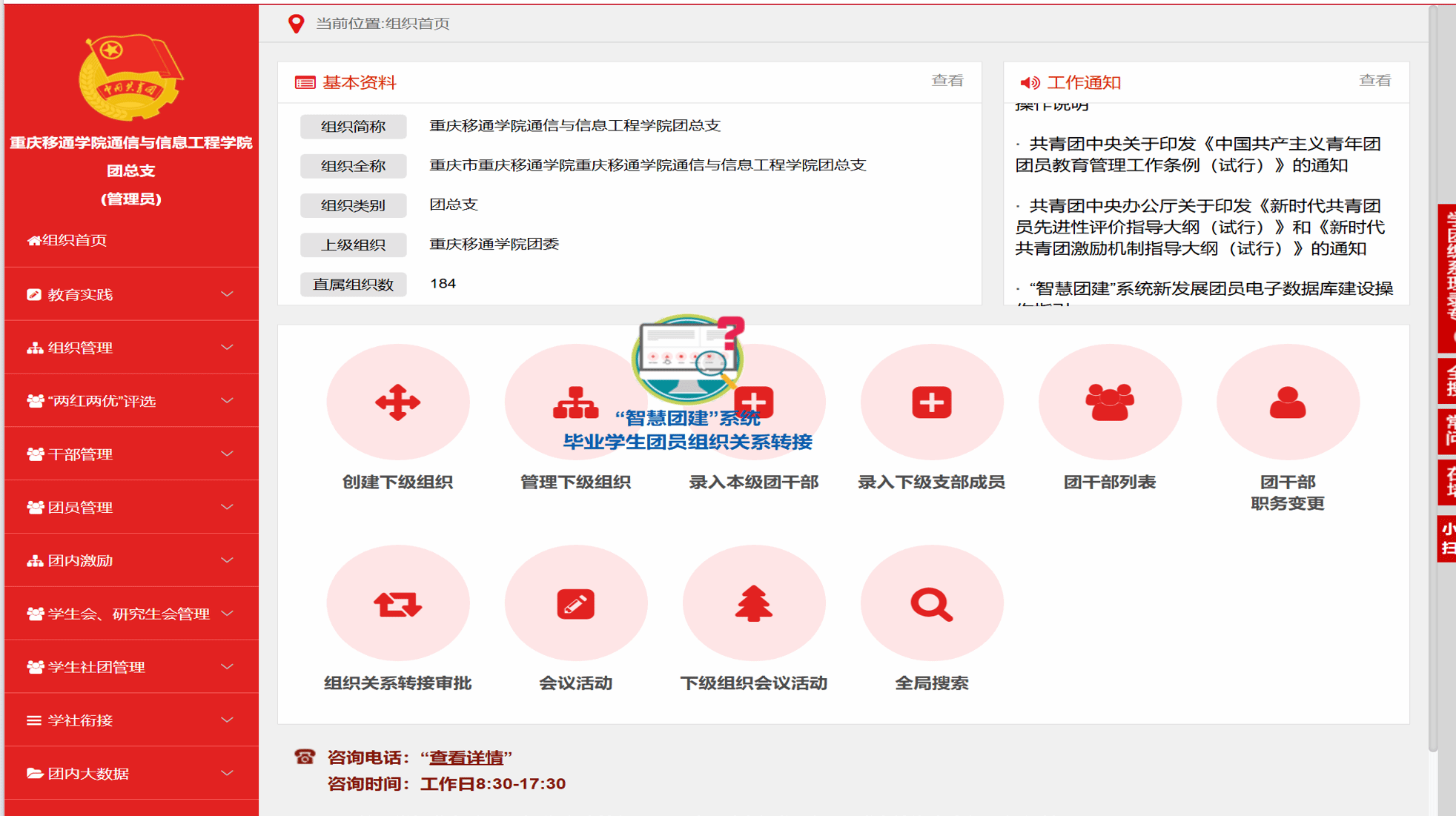Click the 毕业学生团员组织关系转接 floating banner
This screenshot has width=1456, height=816.
687,442
